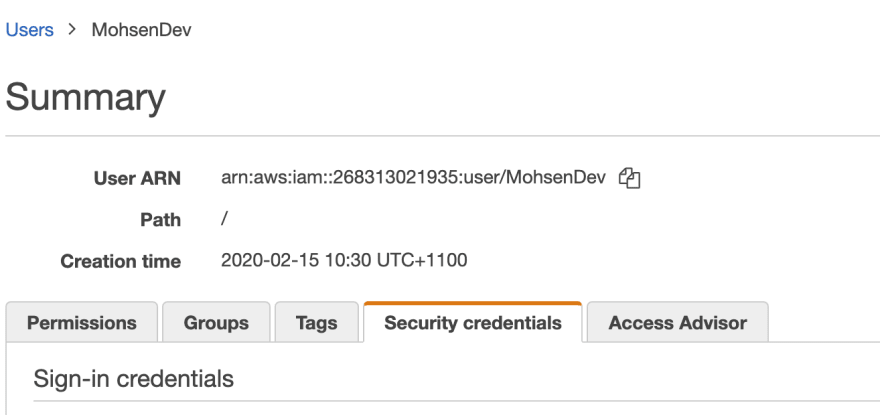Click the breadcrumb chevron separator after Users
The width and height of the screenshot is (880, 415).
click(x=72, y=29)
